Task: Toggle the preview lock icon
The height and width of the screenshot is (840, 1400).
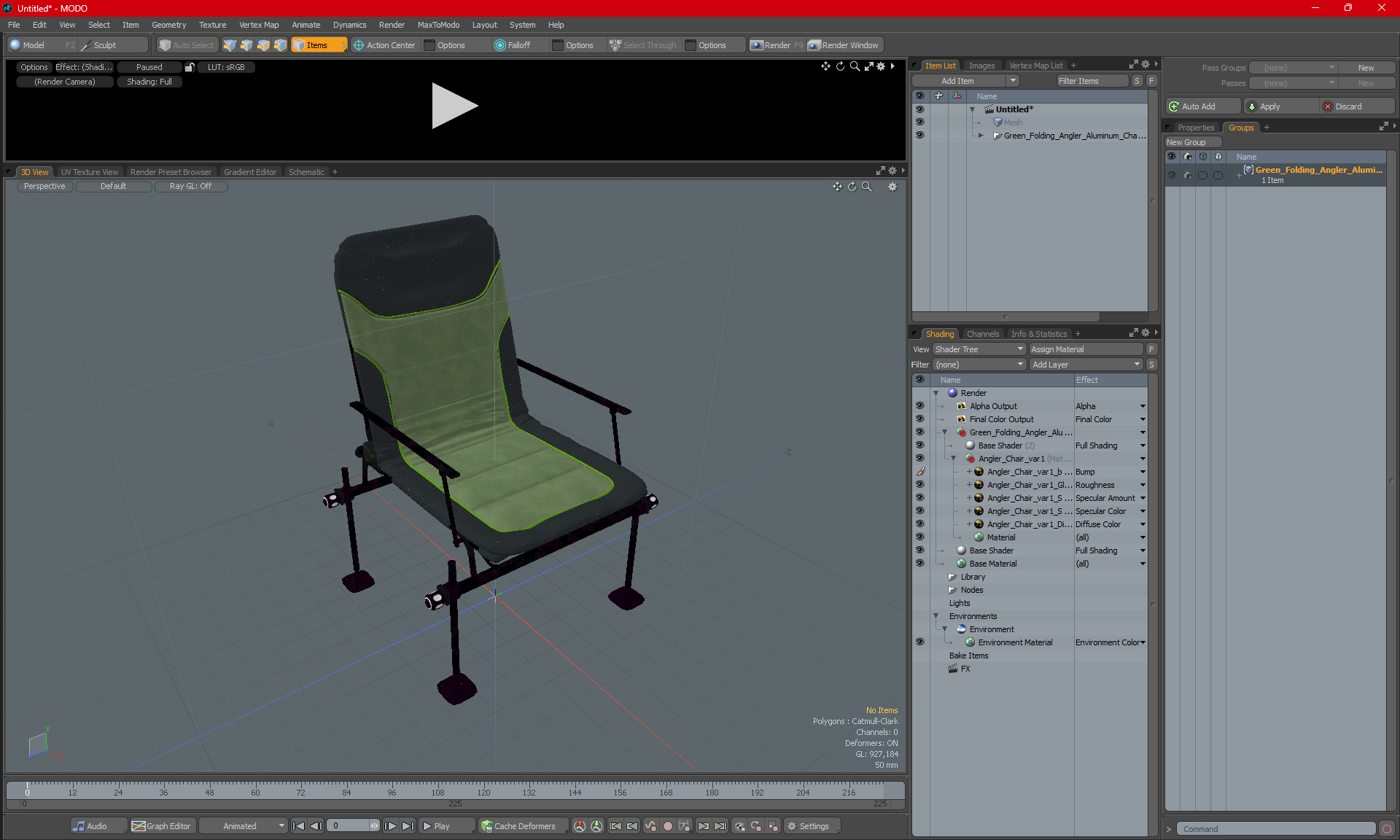Action: tap(190, 67)
